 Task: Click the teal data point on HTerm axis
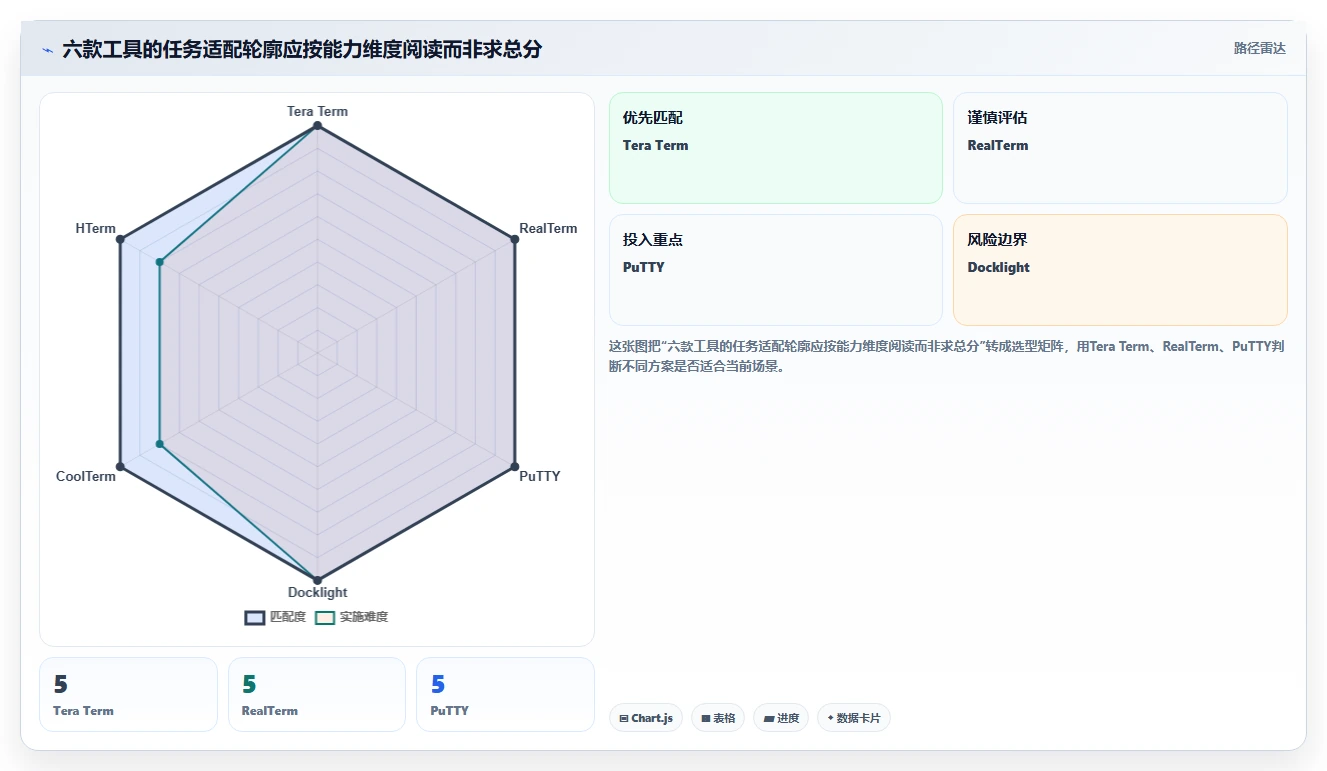tap(160, 262)
